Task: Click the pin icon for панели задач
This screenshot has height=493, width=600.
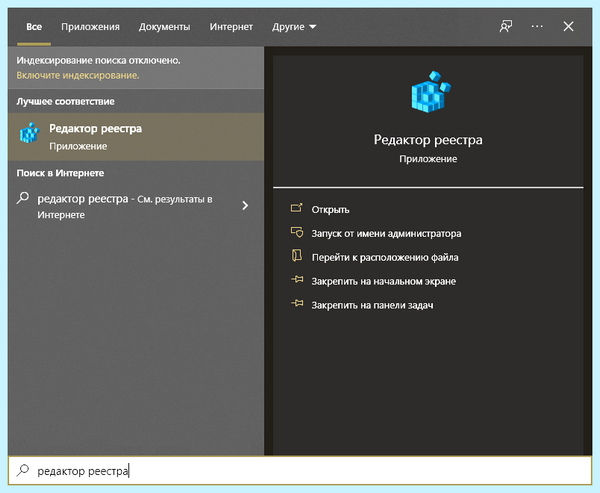Action: (x=297, y=304)
